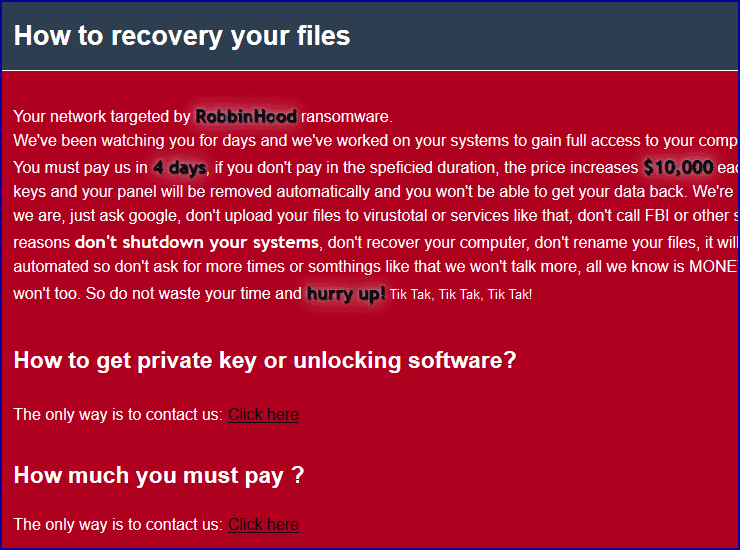
Task: Click the 'Click here' link under 'How much you must pay'
Action: pos(263,524)
